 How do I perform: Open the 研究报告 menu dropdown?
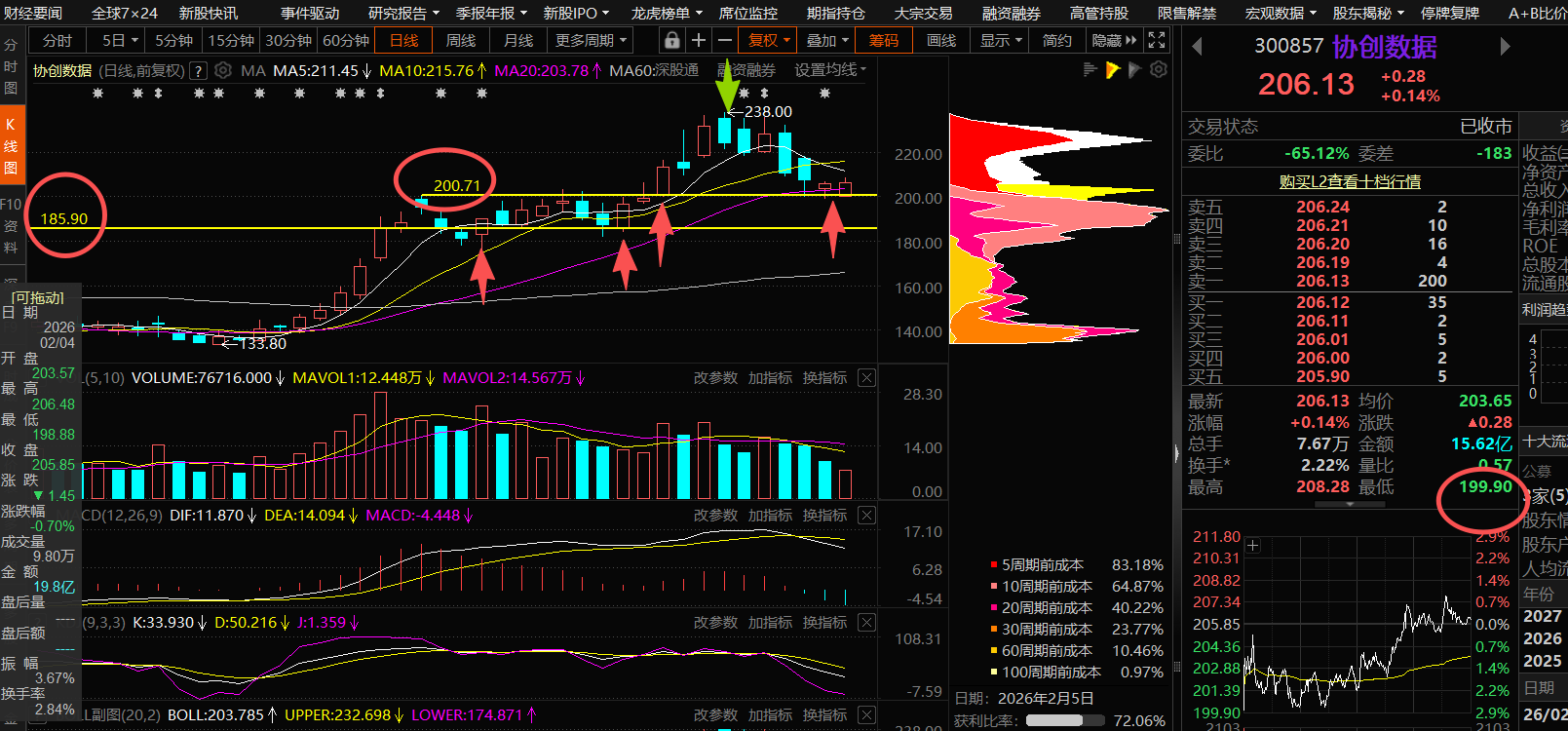click(x=403, y=13)
